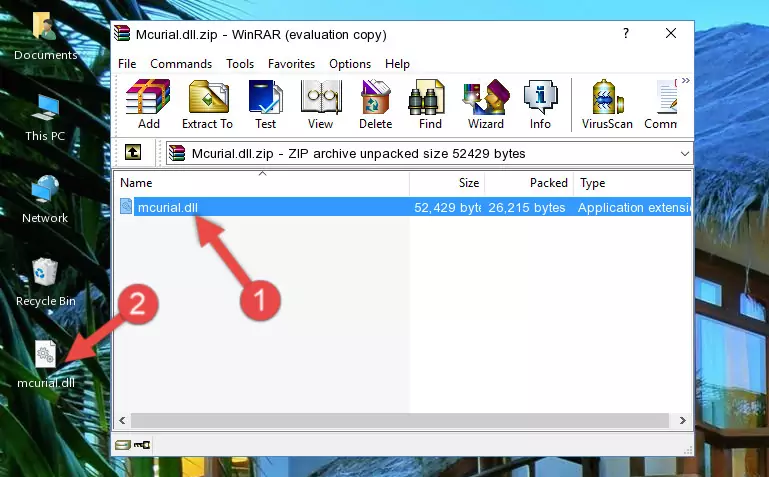Click the WinRAR title bar help button

coord(626,33)
